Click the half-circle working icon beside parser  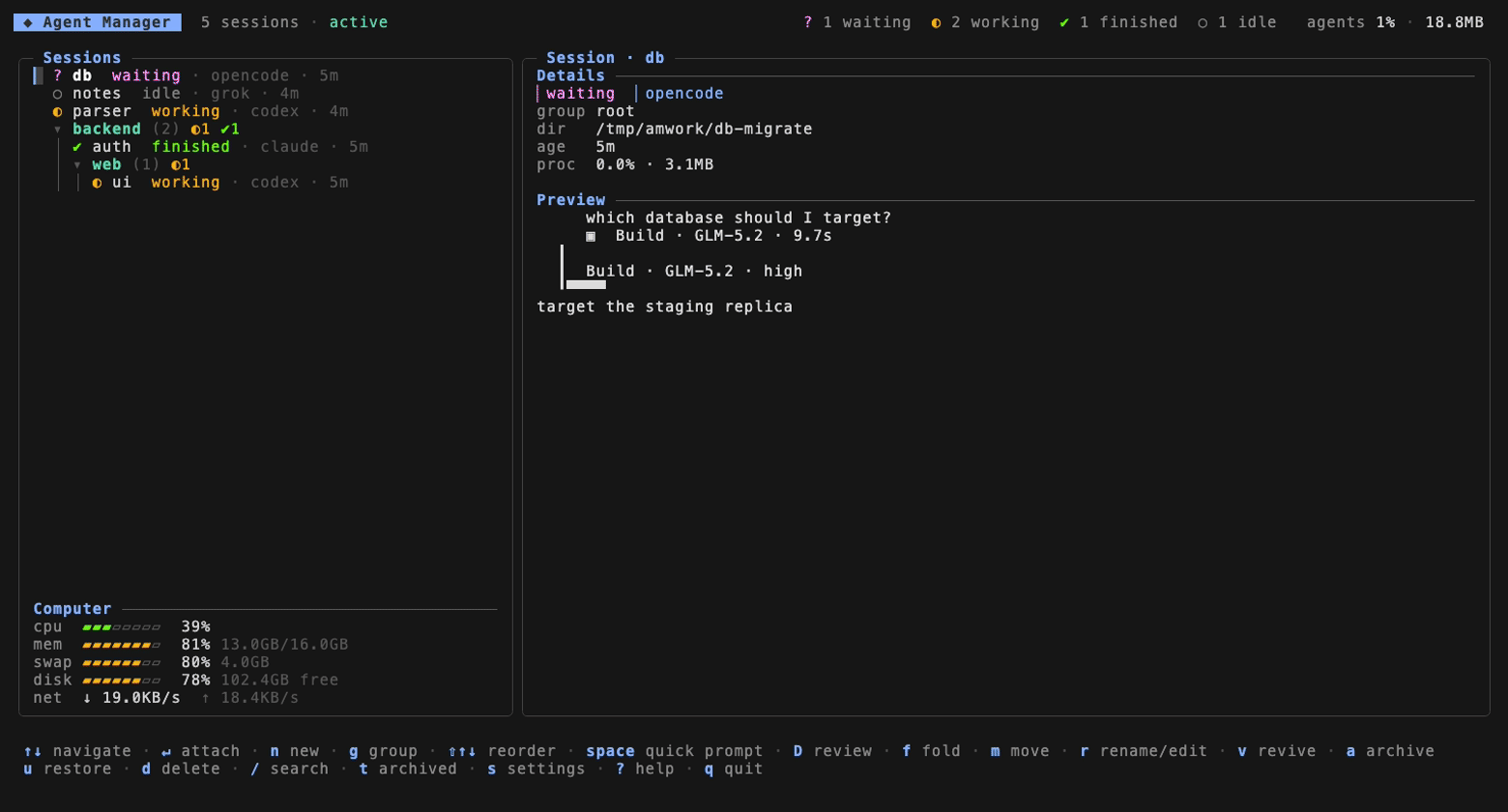click(x=58, y=111)
